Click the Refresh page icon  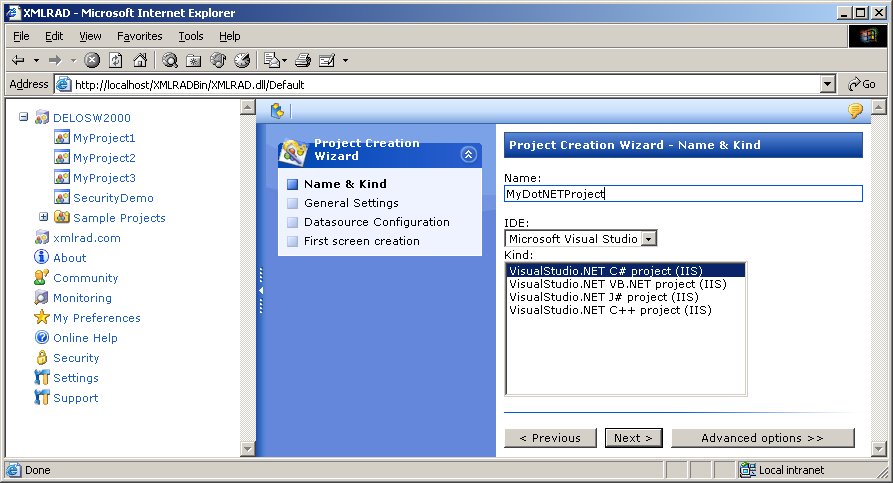click(116, 60)
